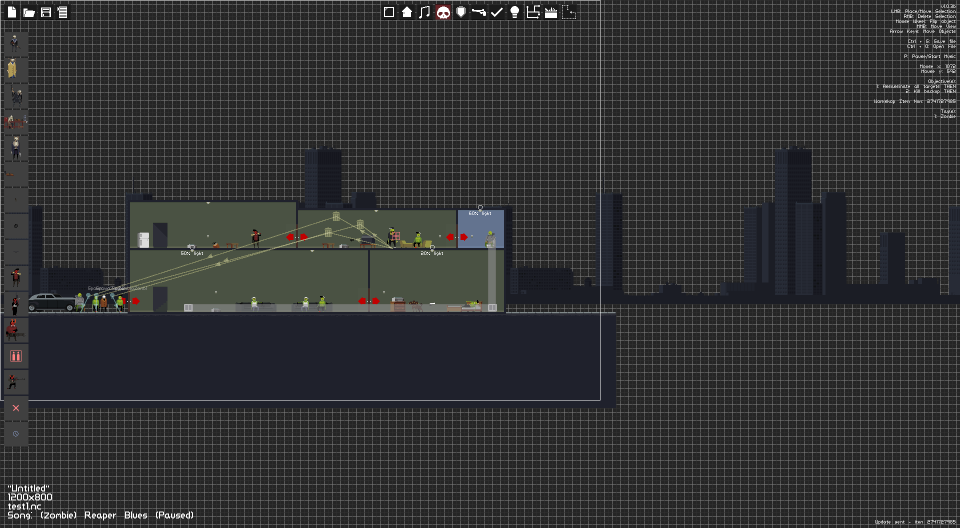This screenshot has width=960, height=528.
Task: Select song title text in status area
Action: 100,515
